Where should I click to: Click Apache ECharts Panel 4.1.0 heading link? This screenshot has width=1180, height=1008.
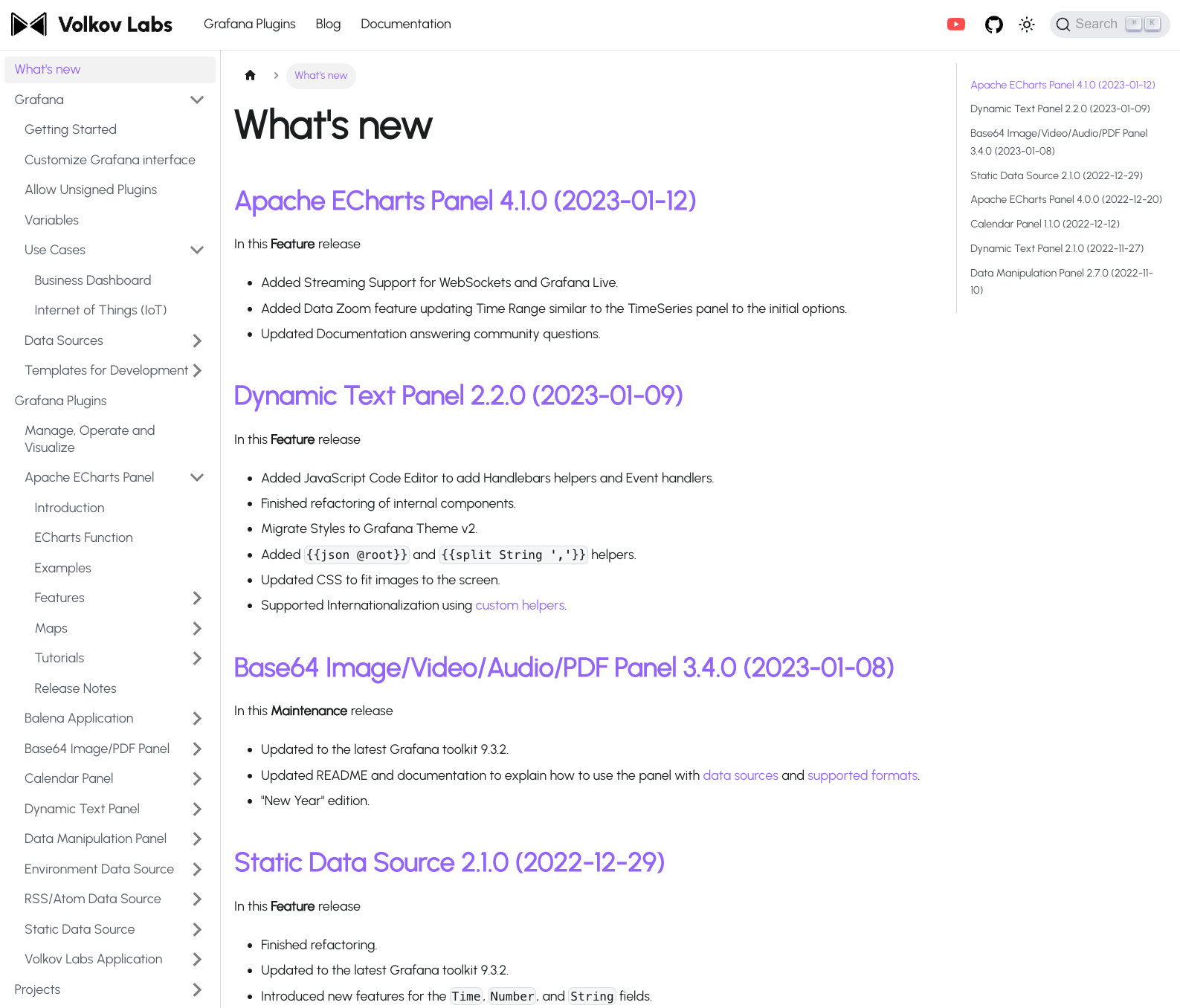tap(465, 201)
